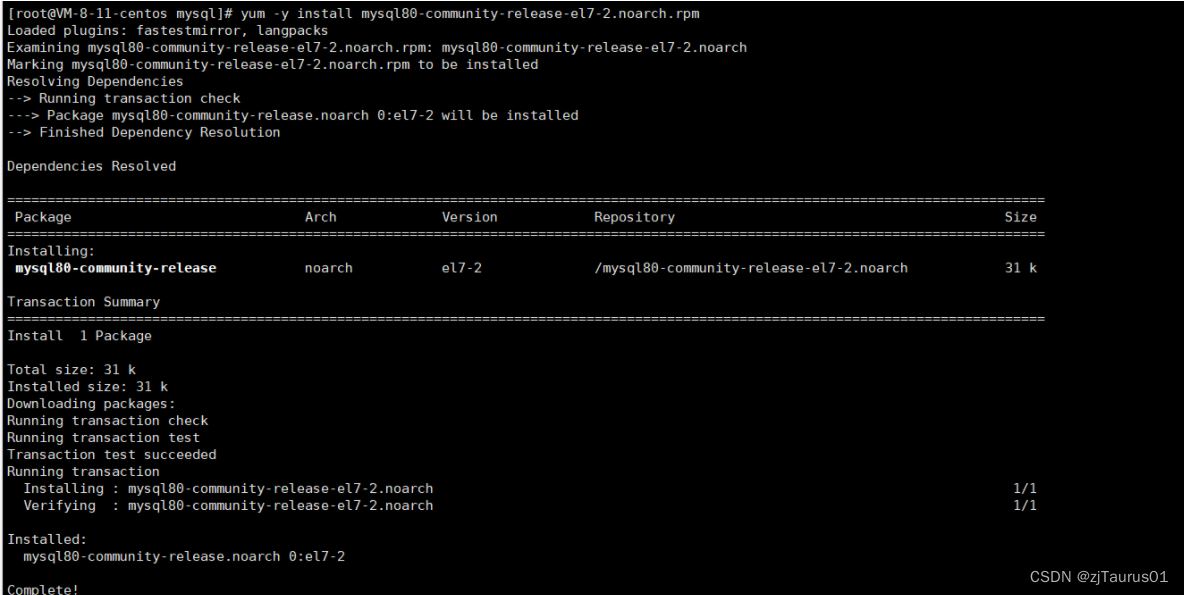Image resolution: width=1184 pixels, height=595 pixels.
Task: Click the 'Verifying' progress line
Action: [x=228, y=505]
